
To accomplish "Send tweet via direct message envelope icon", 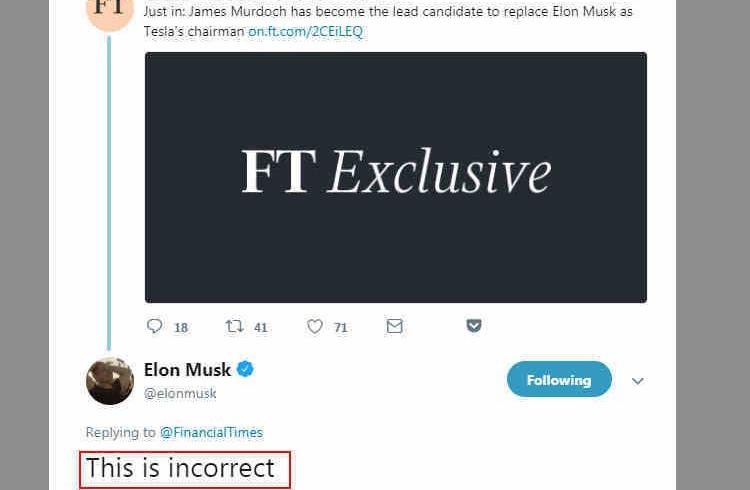I will coord(395,326).
